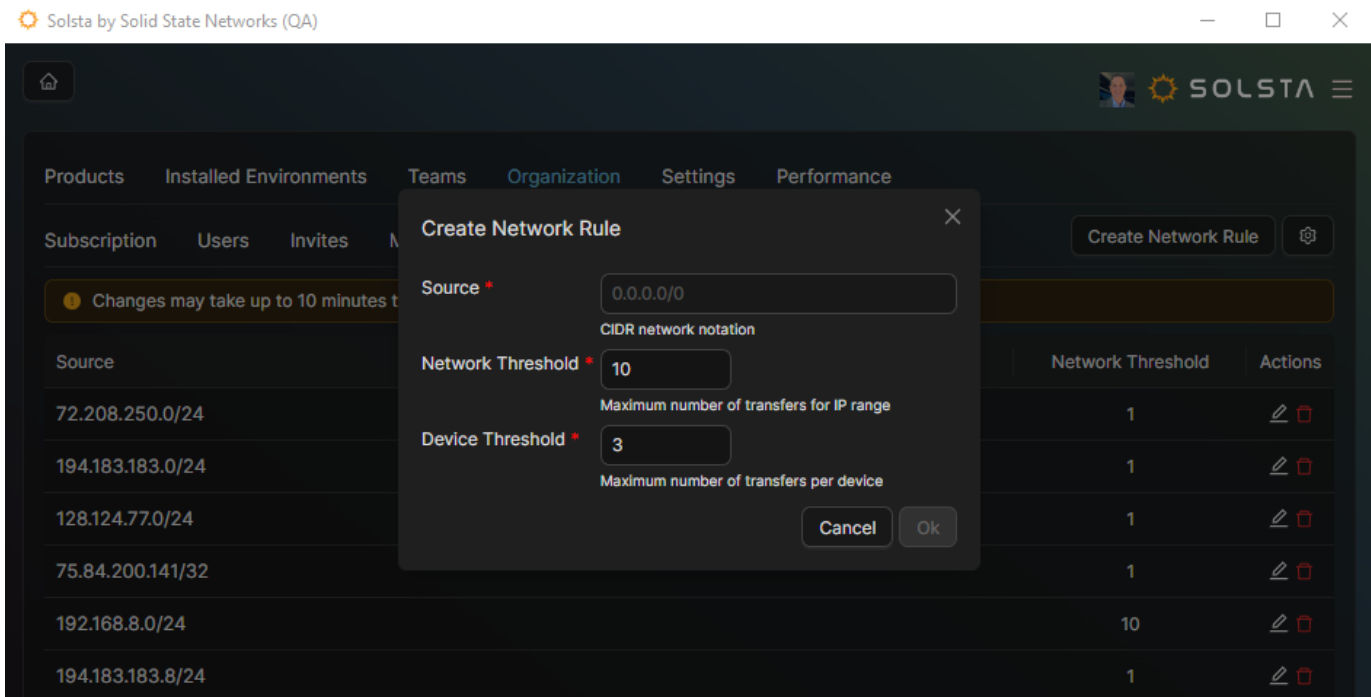Click the Network Threshold column header
Screen dimensions: 1371x697
(1130, 362)
